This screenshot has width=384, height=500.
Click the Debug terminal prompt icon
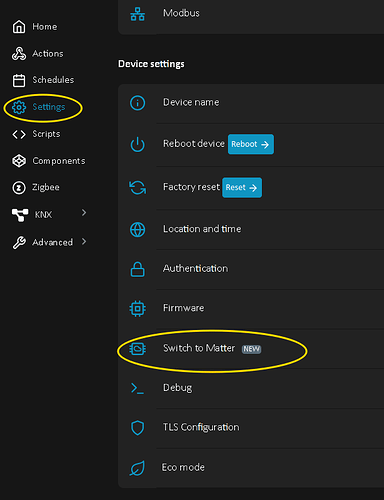click(137, 388)
